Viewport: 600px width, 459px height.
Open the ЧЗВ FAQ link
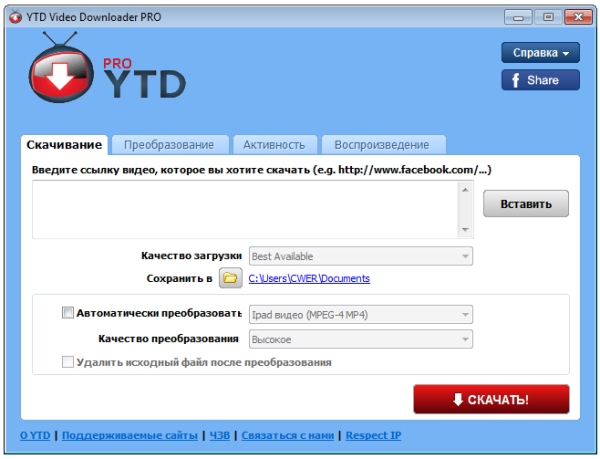[220, 435]
